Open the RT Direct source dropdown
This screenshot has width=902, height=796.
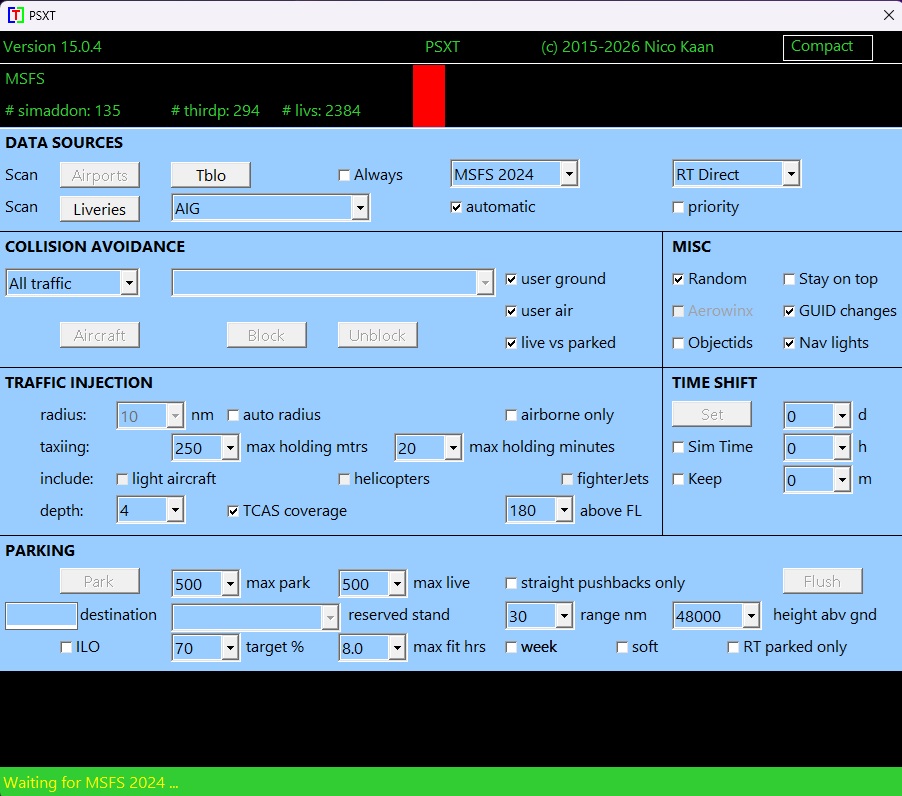(791, 174)
